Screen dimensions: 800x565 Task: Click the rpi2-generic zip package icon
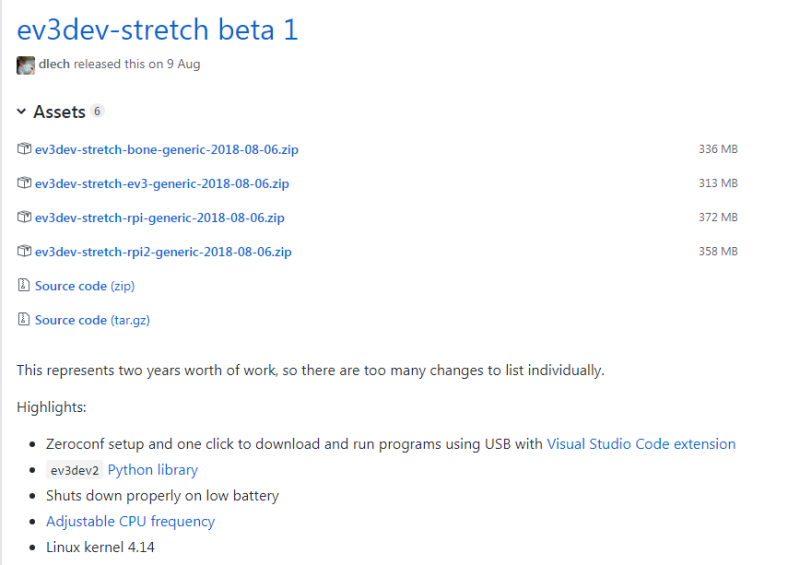[x=24, y=252]
